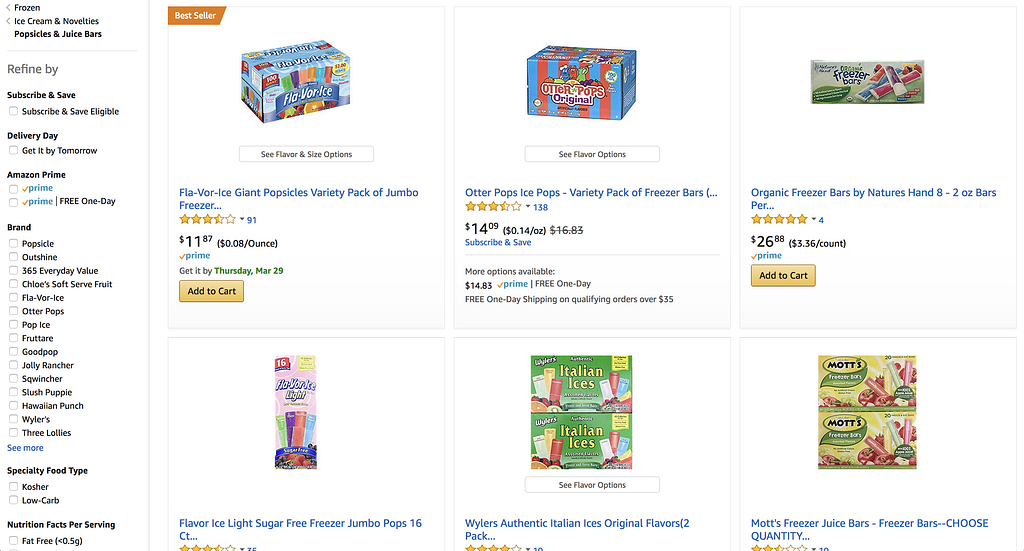Viewport: 1024px width, 551px height.
Task: Open Otter Pops Ice Pops title link
Action: pos(591,192)
